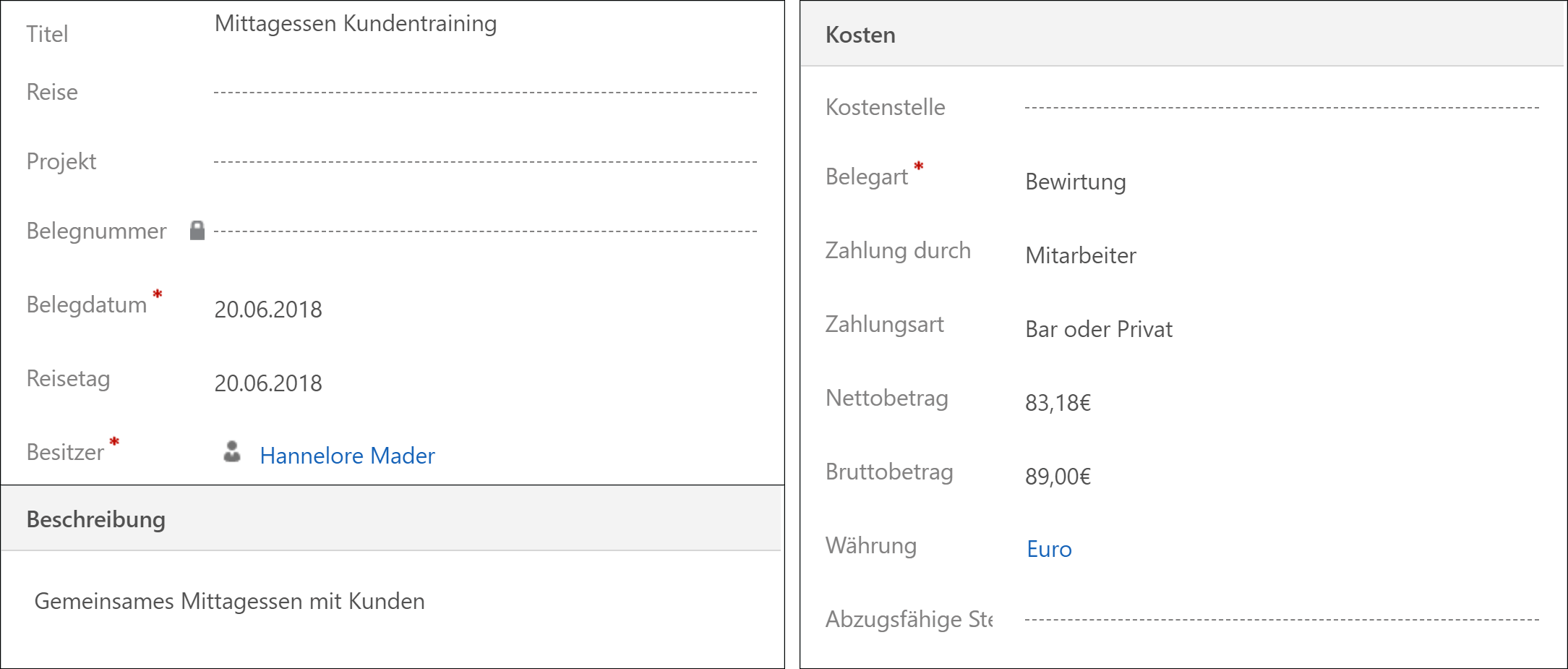Select the Zahlungsart value Bar oder Privat
The width and height of the screenshot is (1568, 669).
[1099, 329]
